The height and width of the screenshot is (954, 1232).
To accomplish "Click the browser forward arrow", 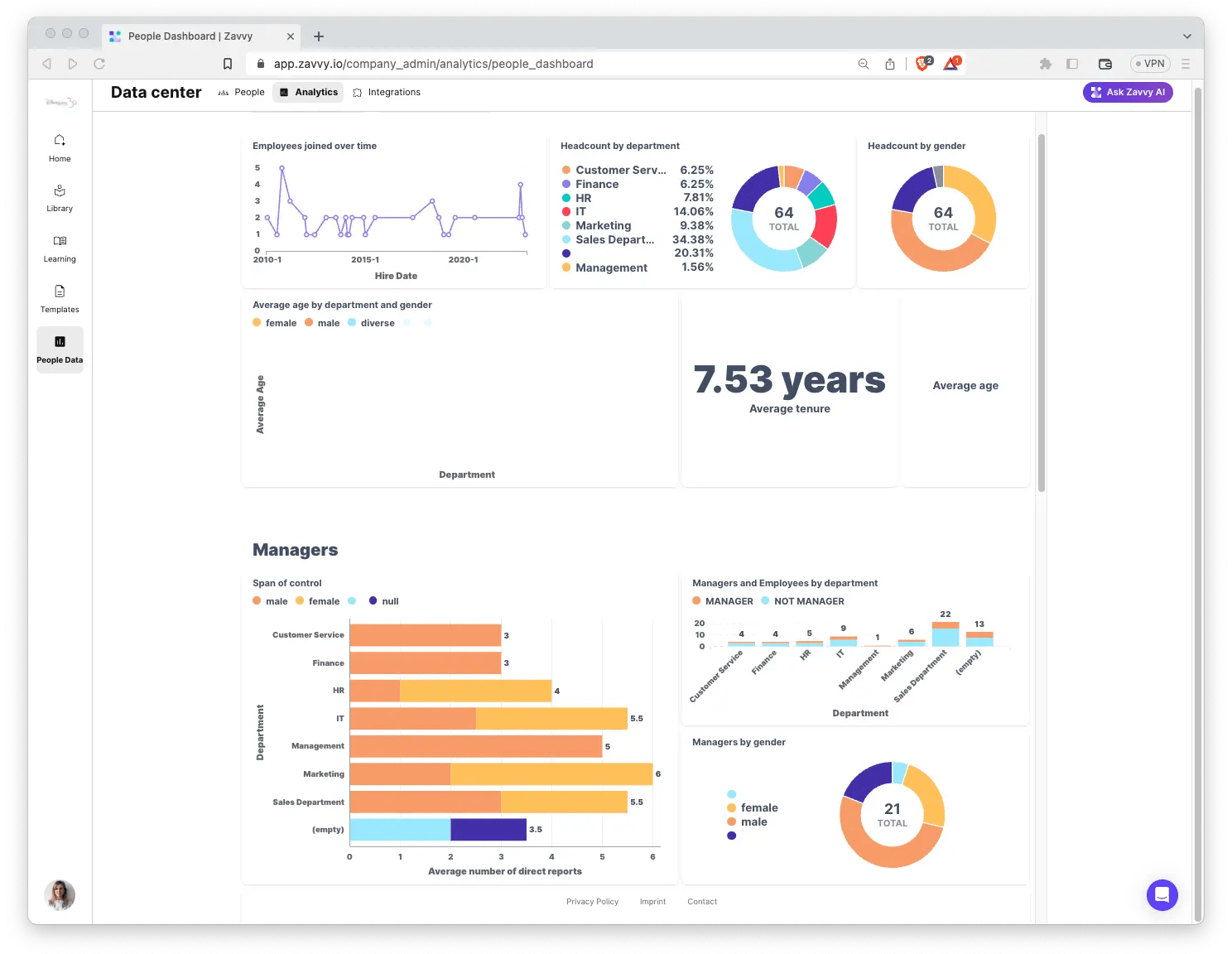I will click(x=73, y=64).
